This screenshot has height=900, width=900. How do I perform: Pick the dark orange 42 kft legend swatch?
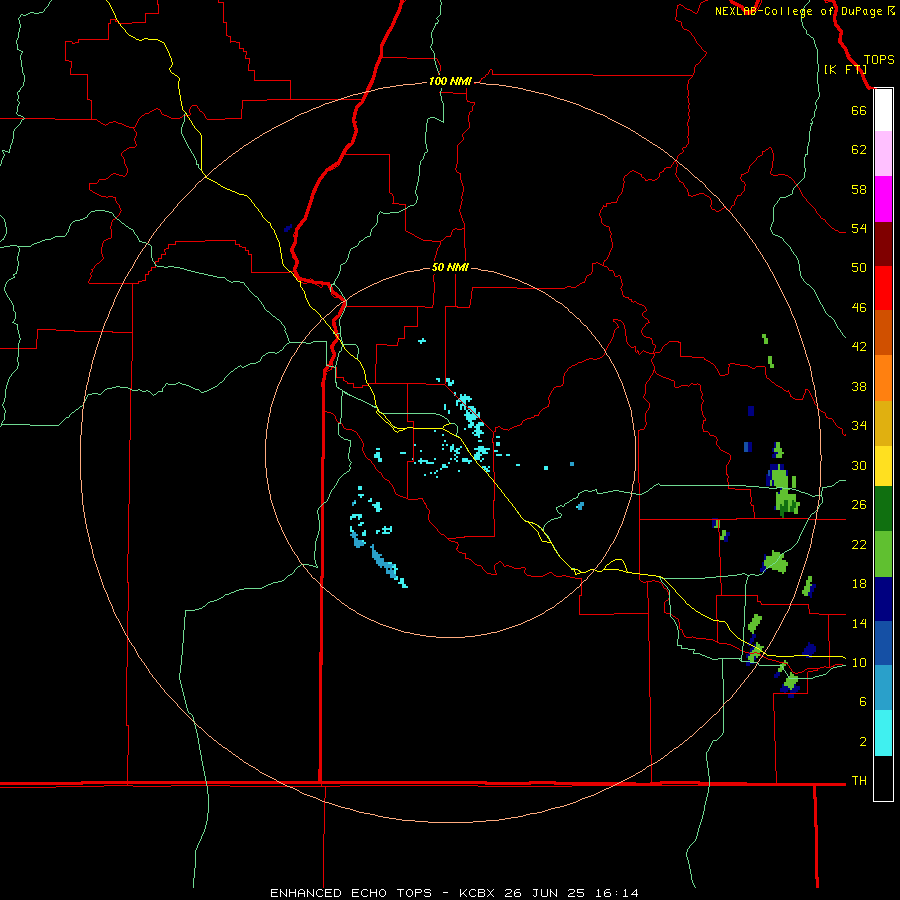click(x=883, y=333)
